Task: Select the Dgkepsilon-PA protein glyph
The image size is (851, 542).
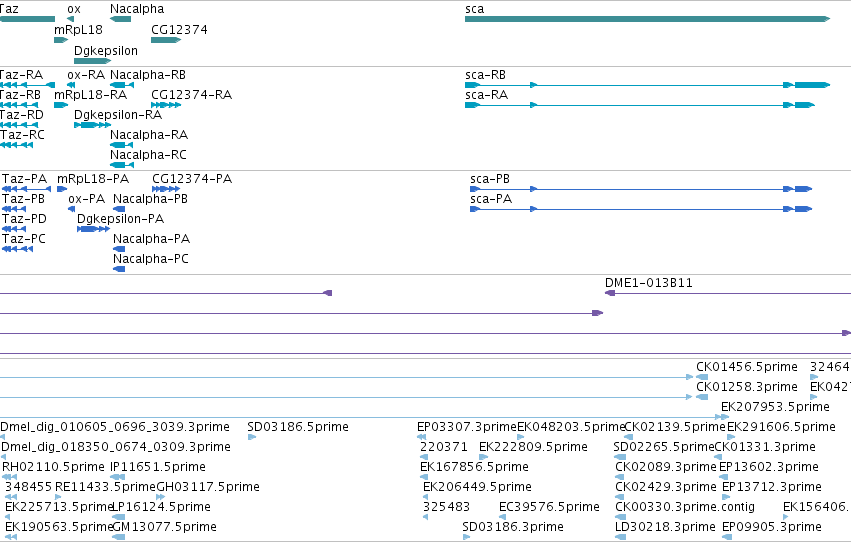Action: click(x=93, y=229)
